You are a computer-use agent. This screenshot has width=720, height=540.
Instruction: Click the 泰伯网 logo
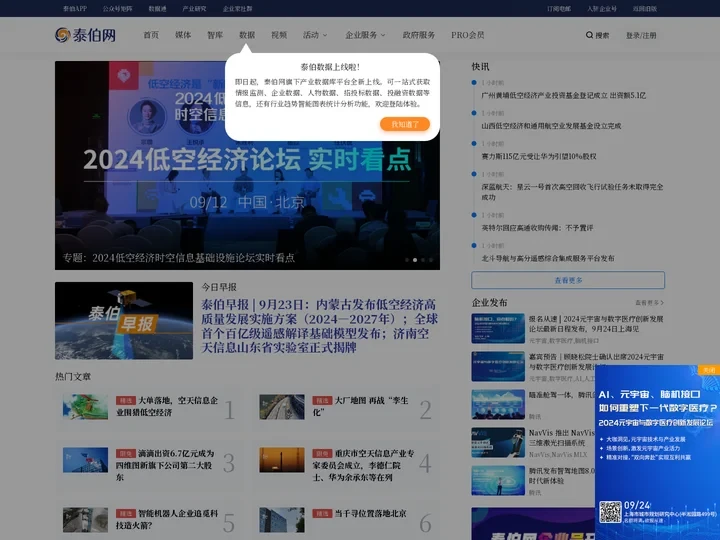pos(85,35)
